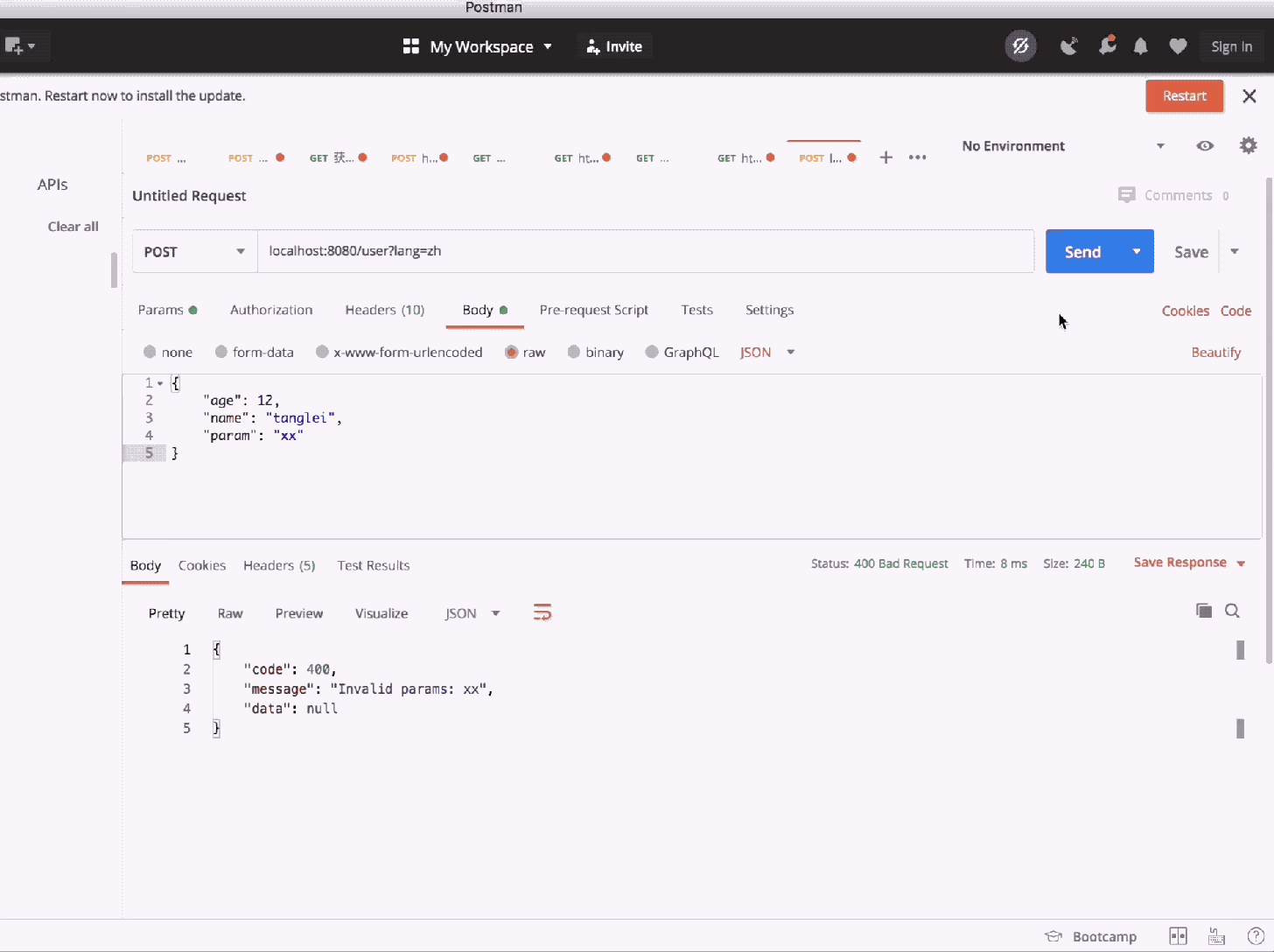The height and width of the screenshot is (952, 1274).
Task: Select the Preview response view
Action: (299, 613)
